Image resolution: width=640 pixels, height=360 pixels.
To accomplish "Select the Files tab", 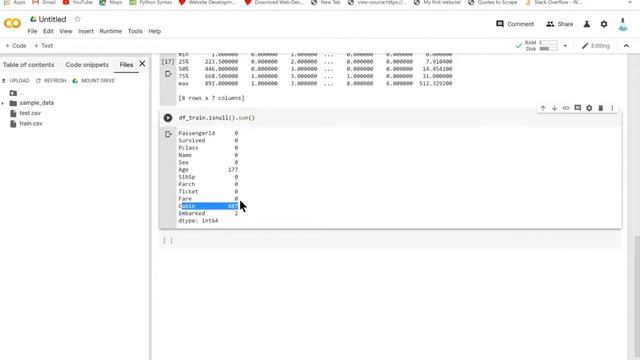I will 126,64.
